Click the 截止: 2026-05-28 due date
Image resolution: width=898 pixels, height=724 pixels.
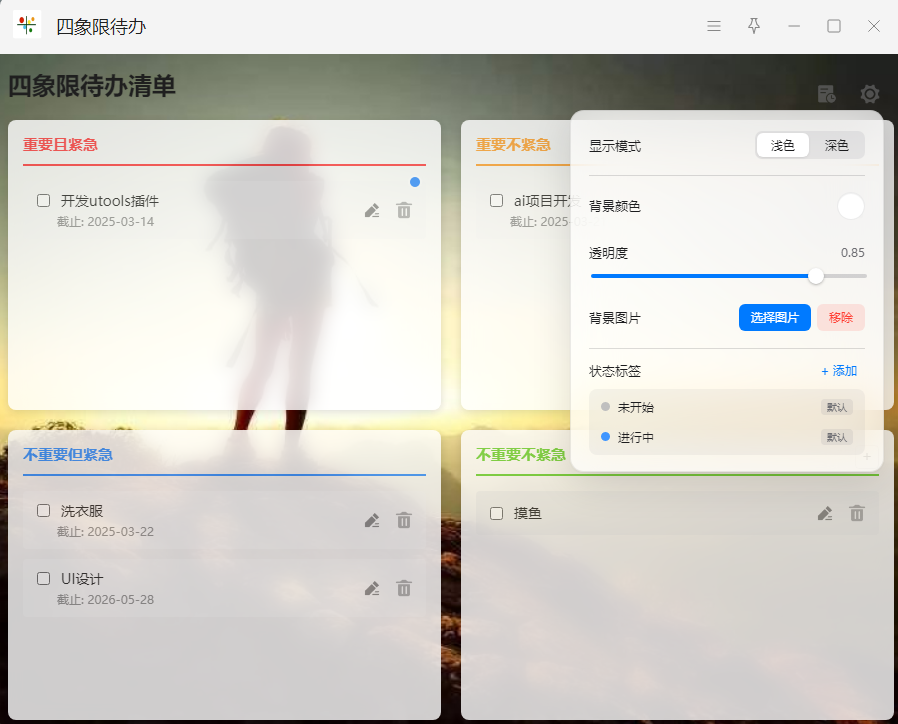pyautogui.click(x=105, y=600)
